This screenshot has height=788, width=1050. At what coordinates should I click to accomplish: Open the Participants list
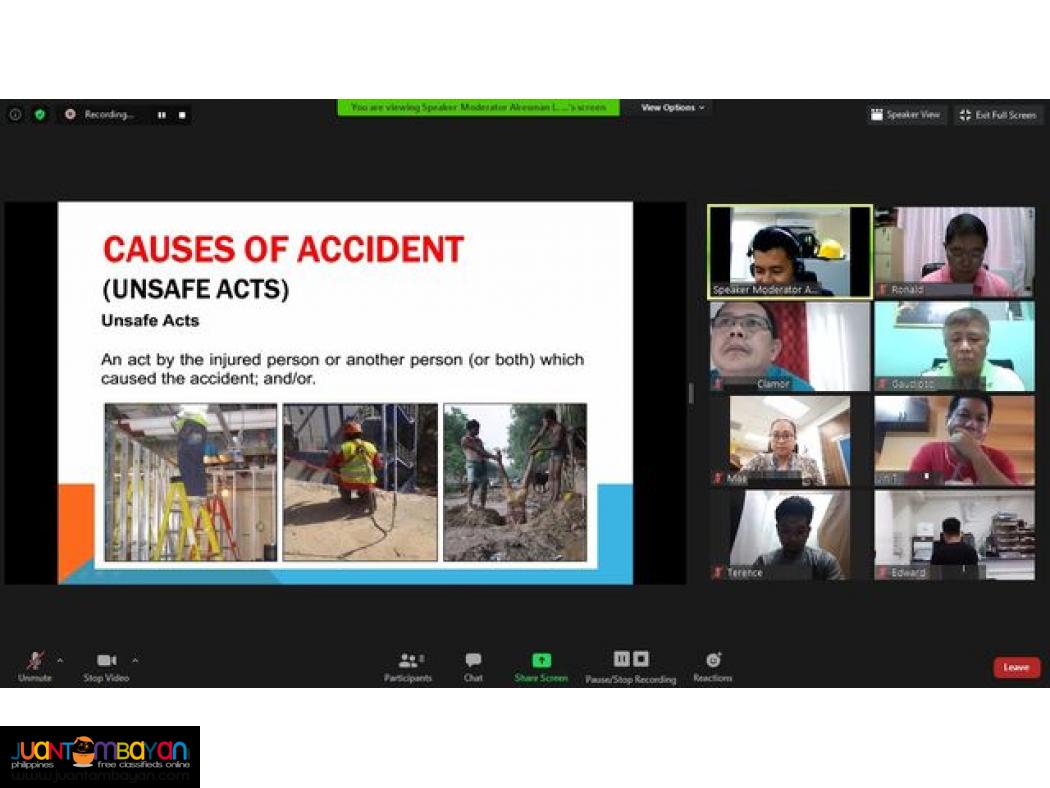tap(408, 660)
